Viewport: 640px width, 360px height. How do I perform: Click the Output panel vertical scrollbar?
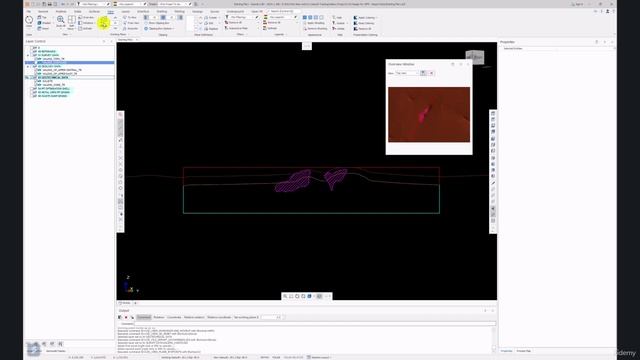(494, 339)
